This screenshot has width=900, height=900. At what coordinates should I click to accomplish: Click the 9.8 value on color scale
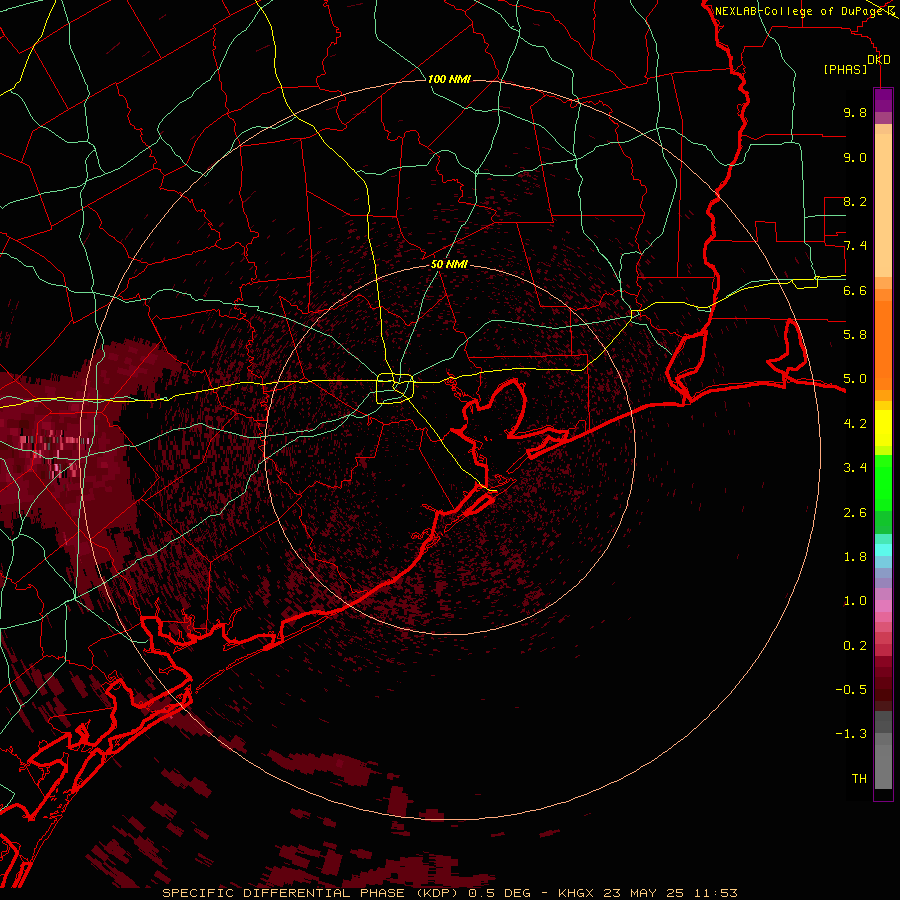pos(855,112)
